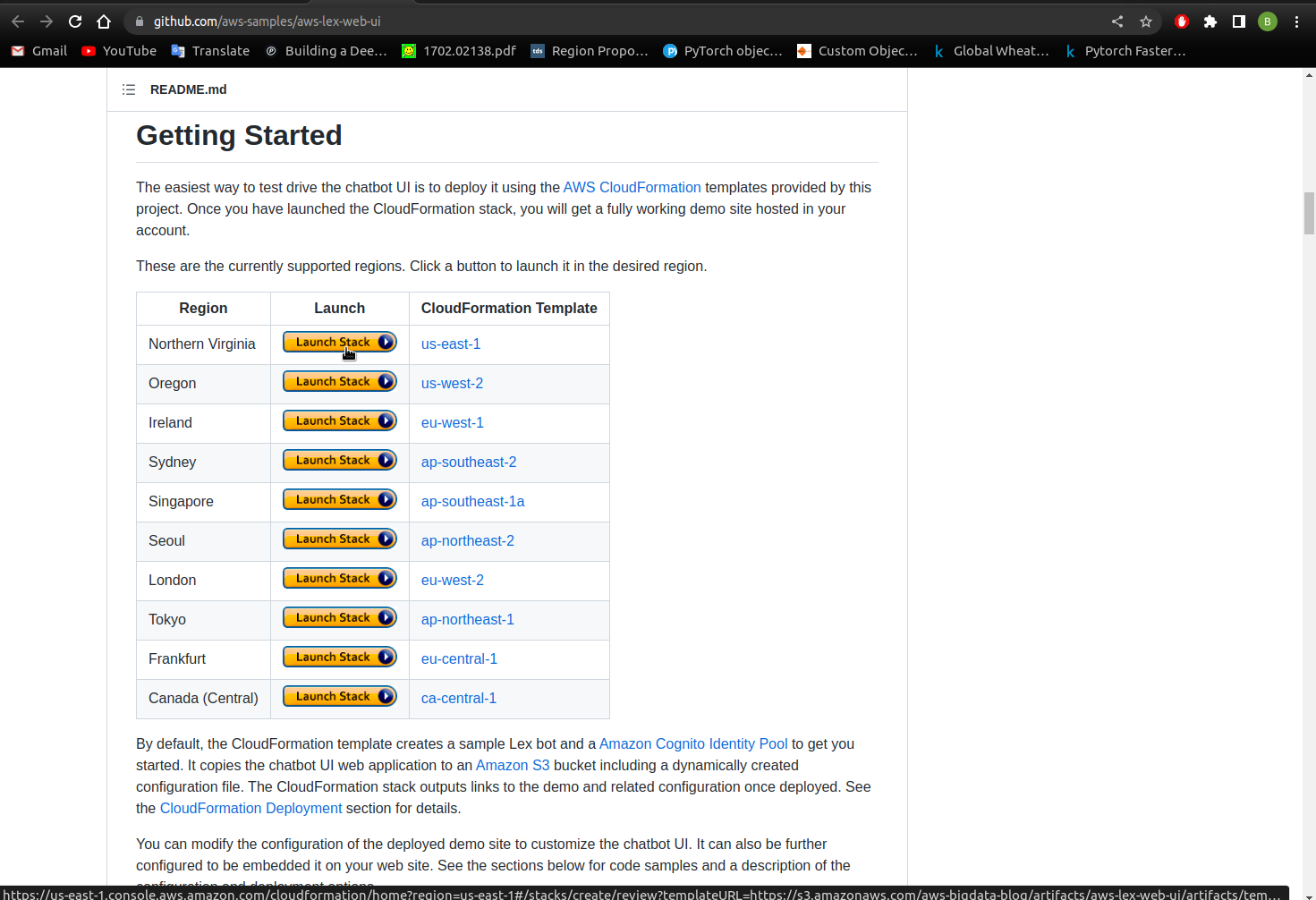
Task: Open the ap-southeast-1a template link
Action: 473,502
